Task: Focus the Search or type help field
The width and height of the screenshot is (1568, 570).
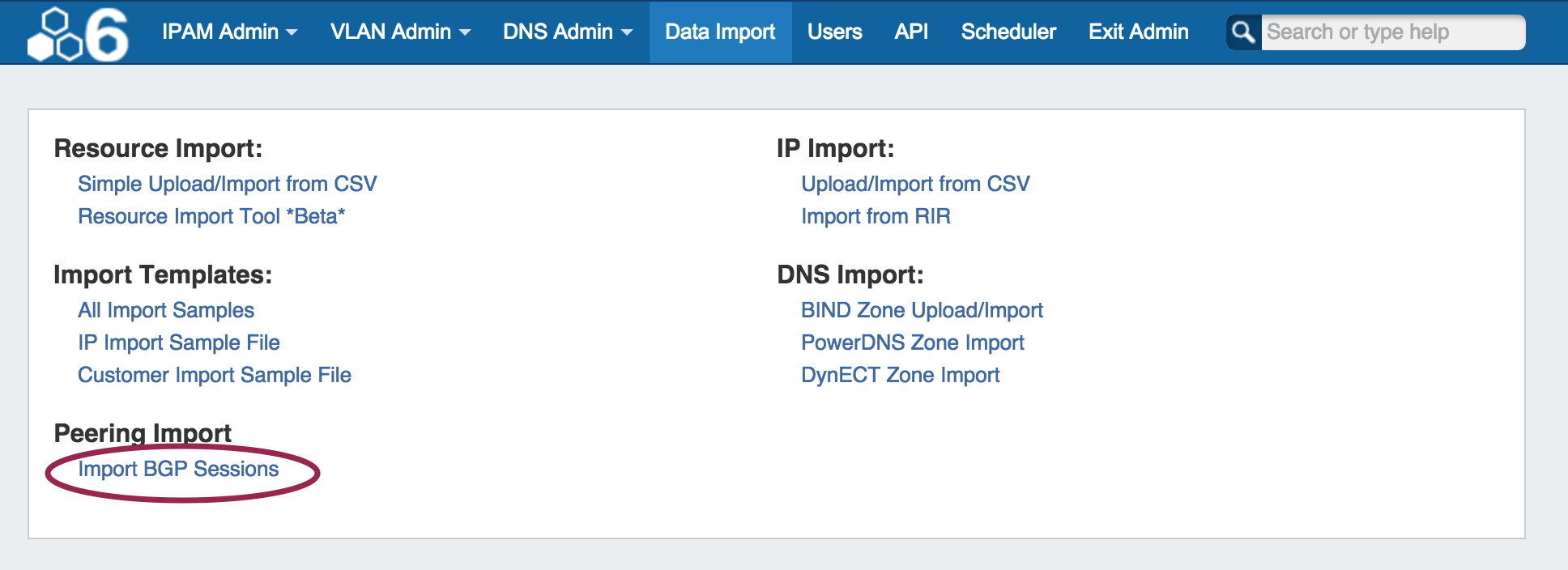Action: pos(1391,32)
